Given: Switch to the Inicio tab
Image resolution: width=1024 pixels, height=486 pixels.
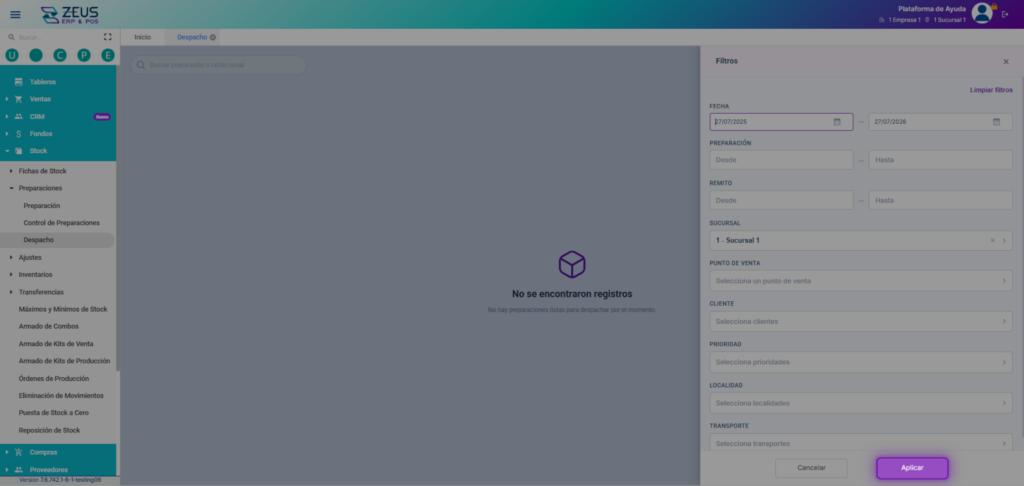Looking at the screenshot, I should pos(142,37).
